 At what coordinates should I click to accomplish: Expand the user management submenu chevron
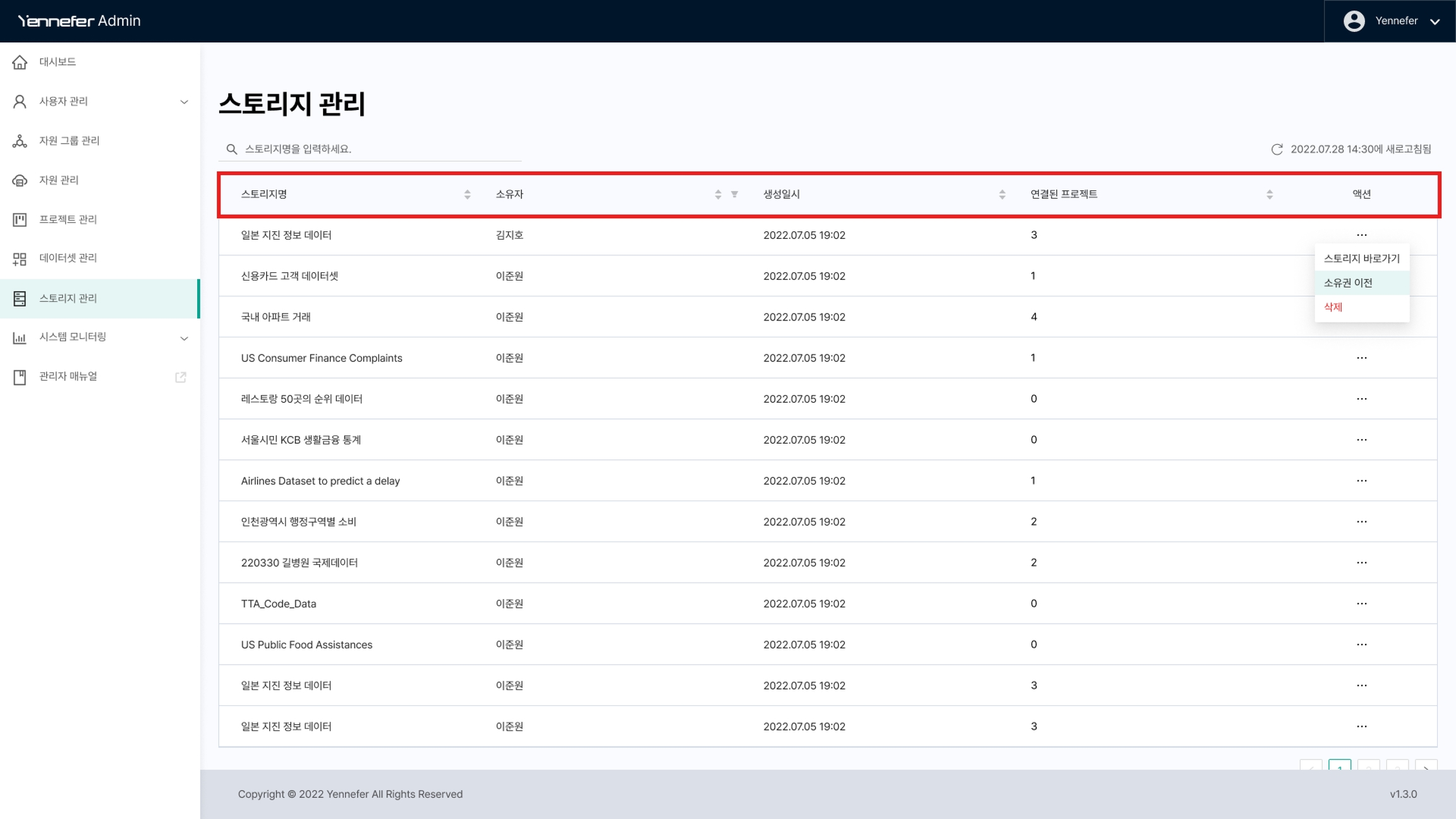184,102
